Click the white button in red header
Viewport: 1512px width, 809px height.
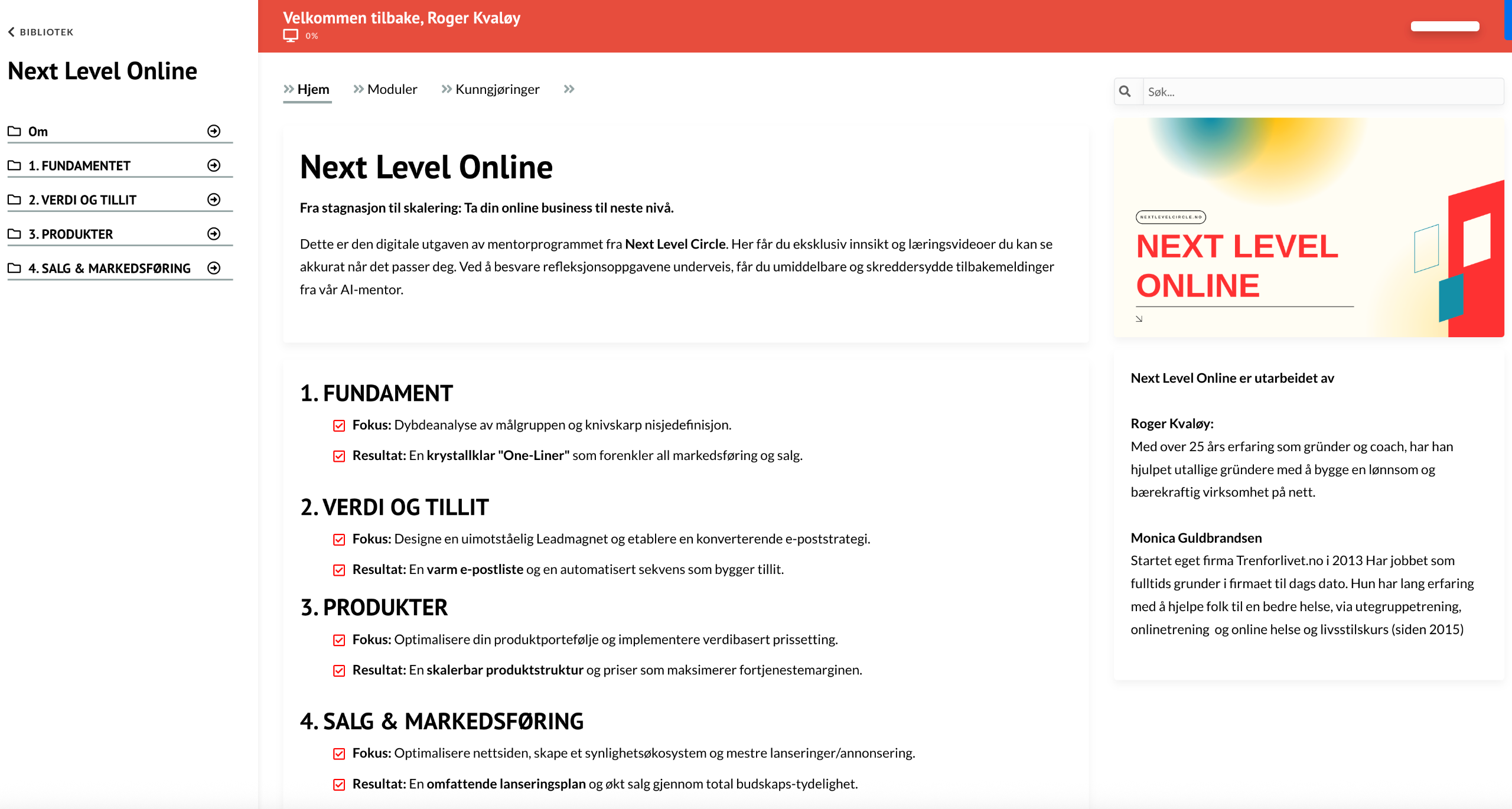pyautogui.click(x=1445, y=26)
